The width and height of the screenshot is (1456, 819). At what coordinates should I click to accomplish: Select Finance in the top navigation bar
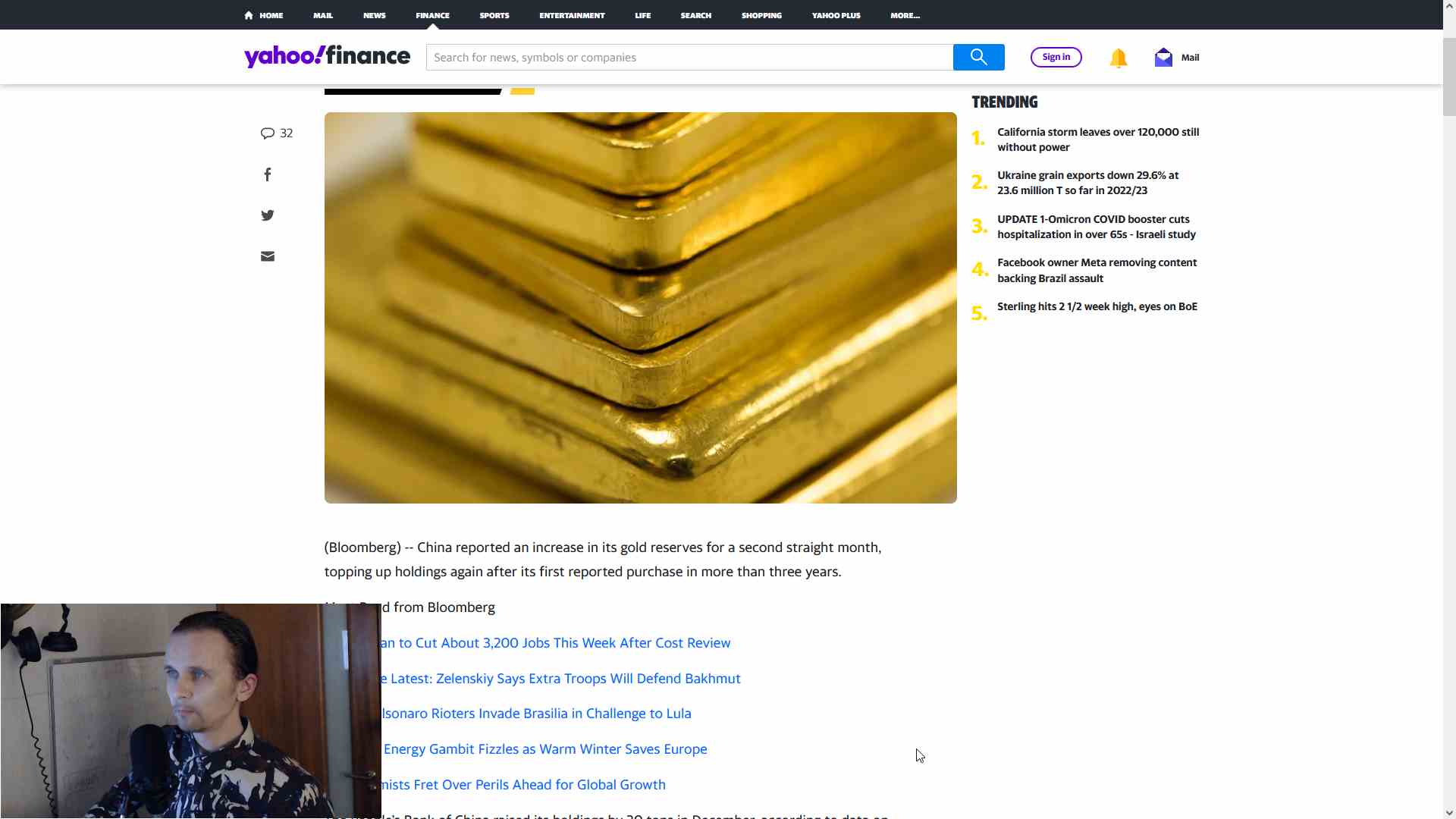point(432,15)
